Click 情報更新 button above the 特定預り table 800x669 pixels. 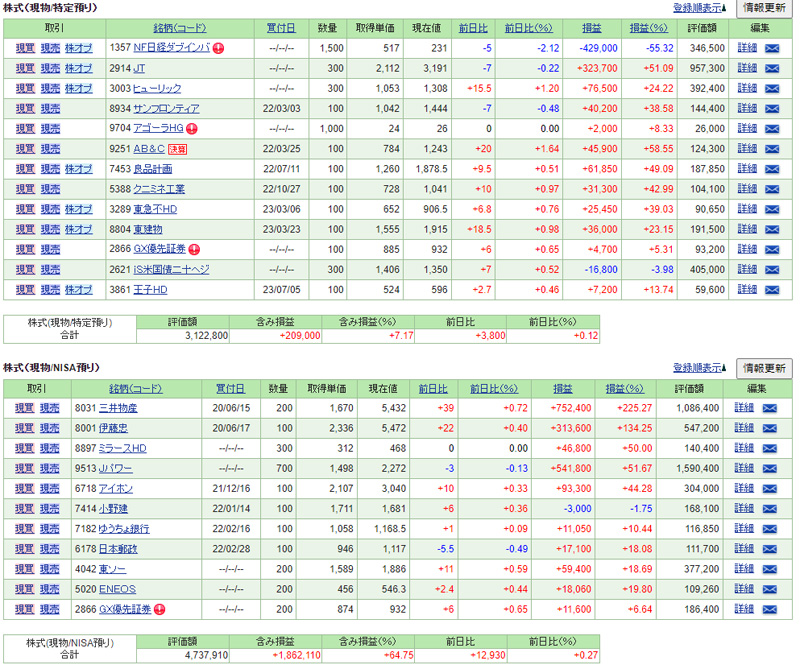click(764, 8)
